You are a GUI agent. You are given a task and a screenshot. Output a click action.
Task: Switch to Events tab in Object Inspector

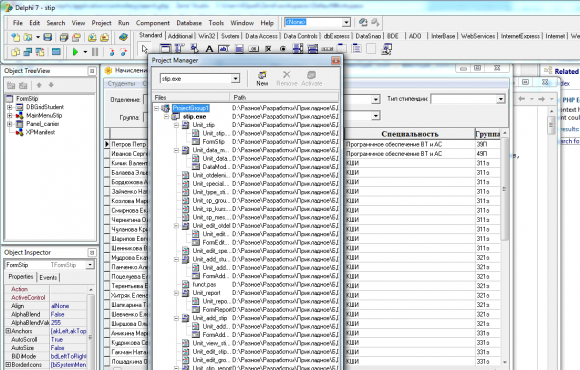click(x=48, y=277)
